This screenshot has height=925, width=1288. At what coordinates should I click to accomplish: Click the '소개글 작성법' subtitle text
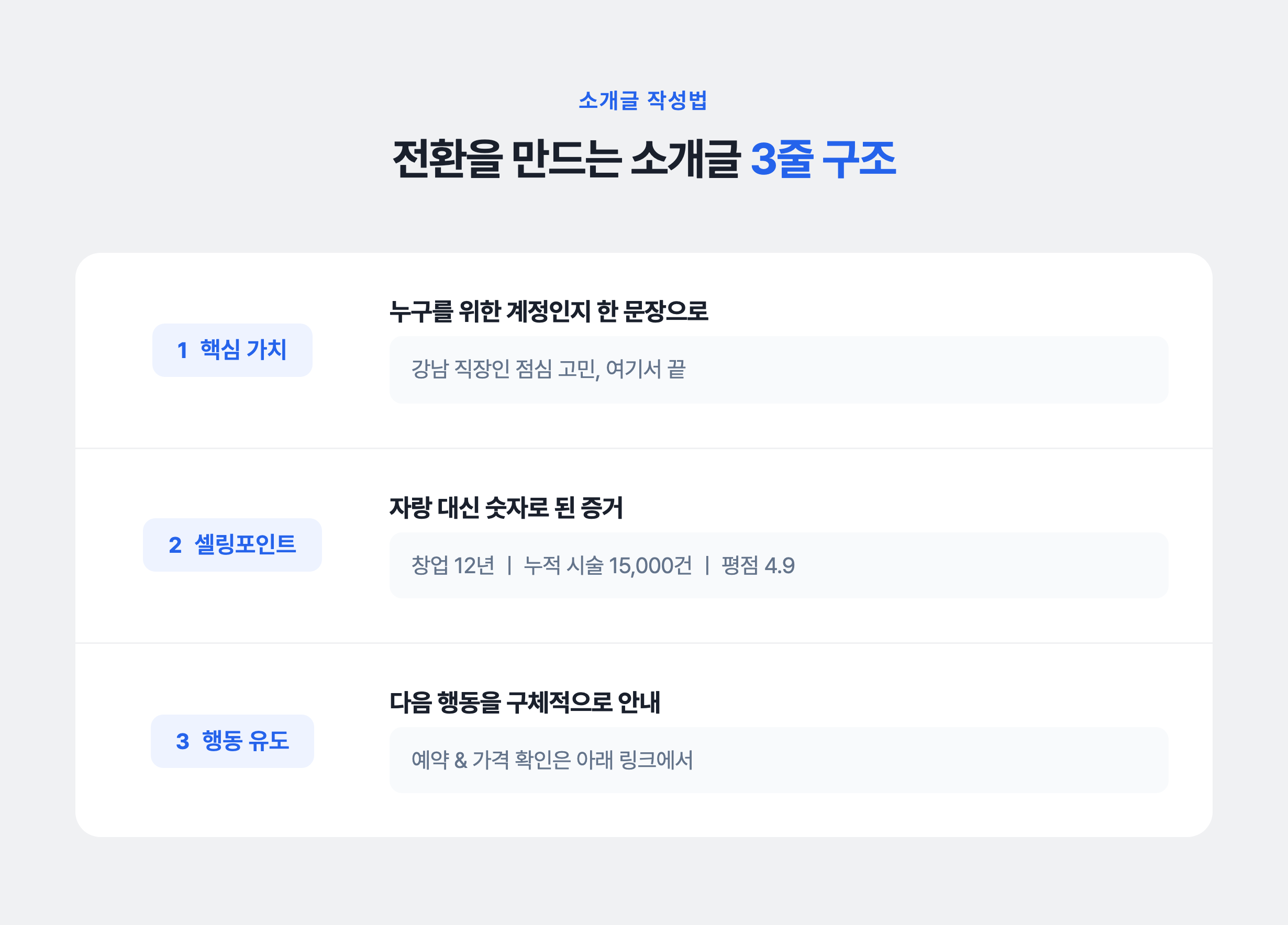coord(643,101)
